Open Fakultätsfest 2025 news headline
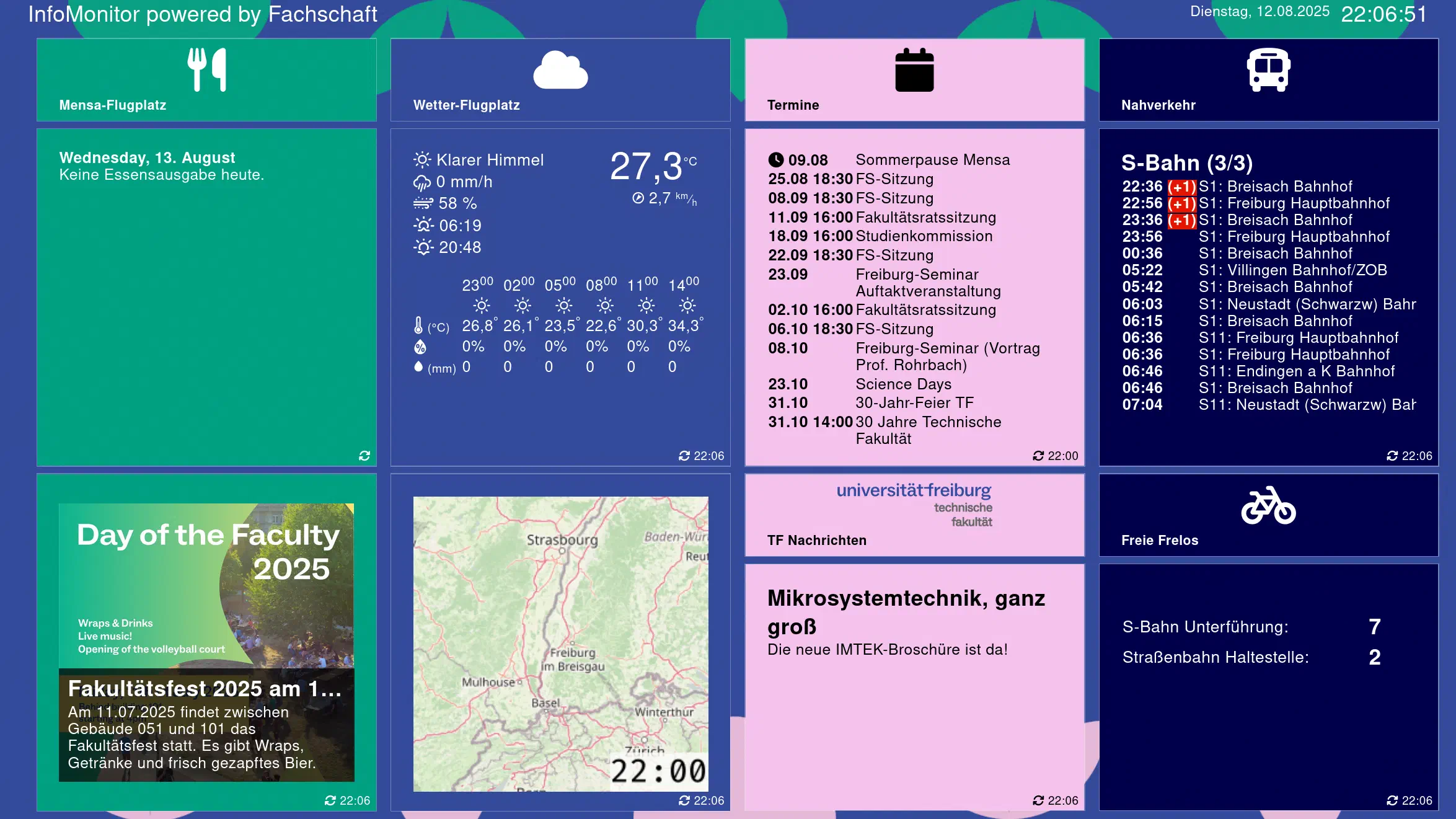 205,689
